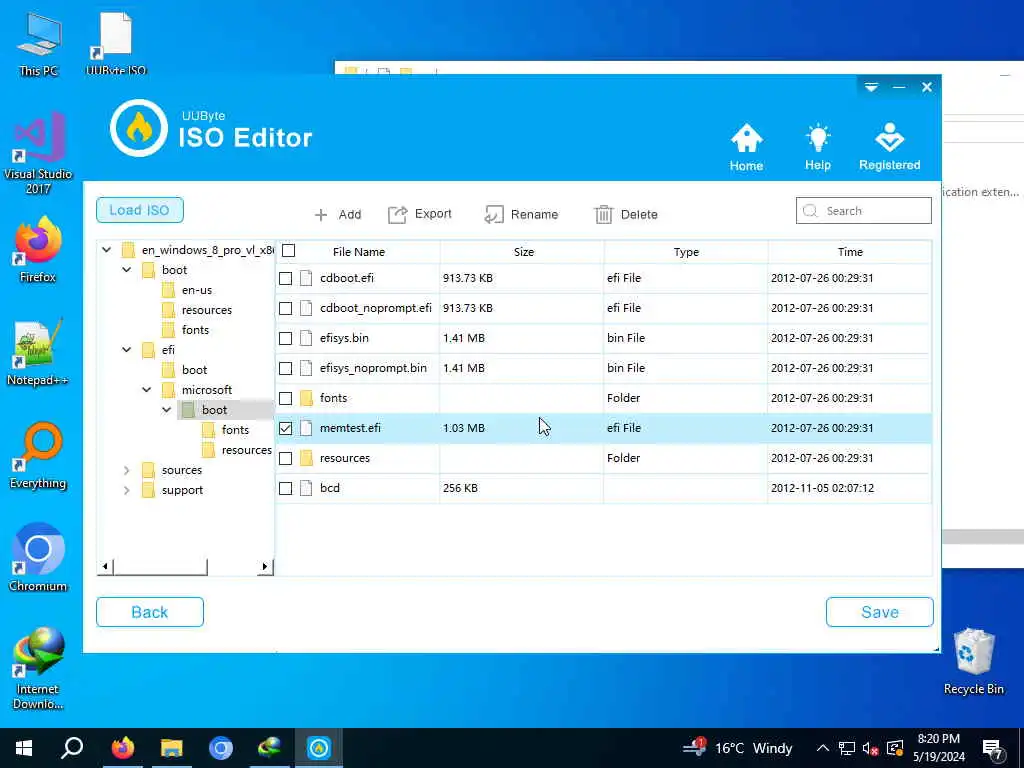Check the fonts folder checkbox

click(285, 398)
